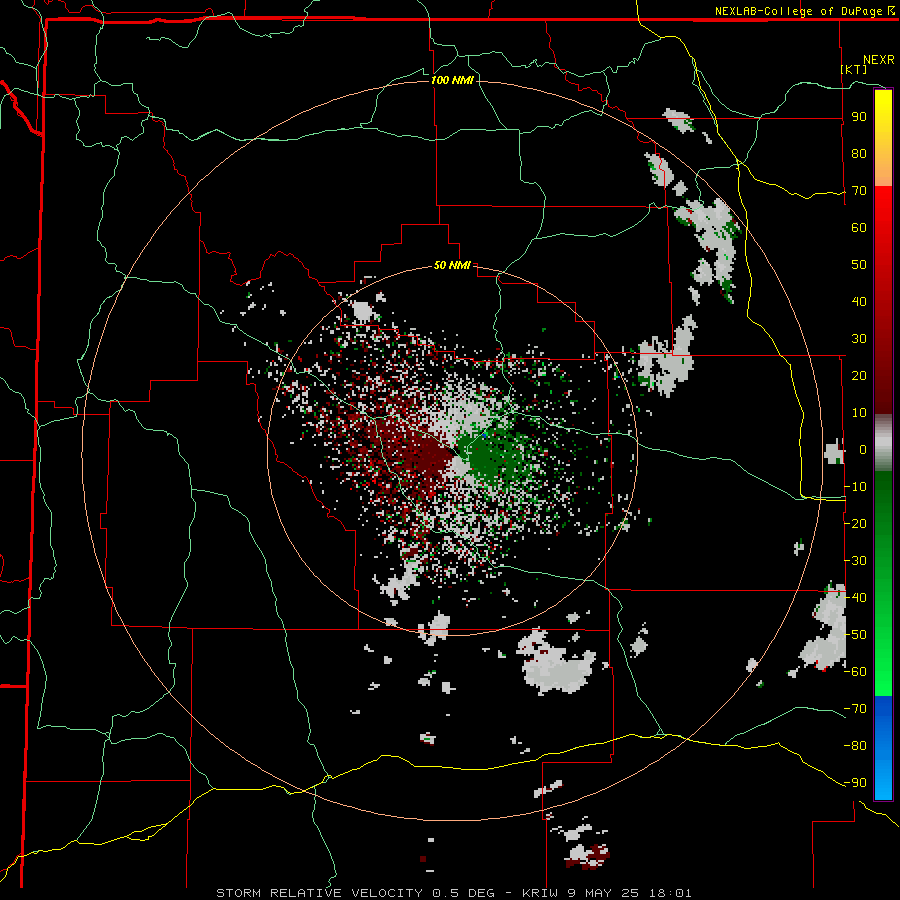Click the -60 value on the velocity scale
Viewport: 900px width, 900px height.
[855, 672]
